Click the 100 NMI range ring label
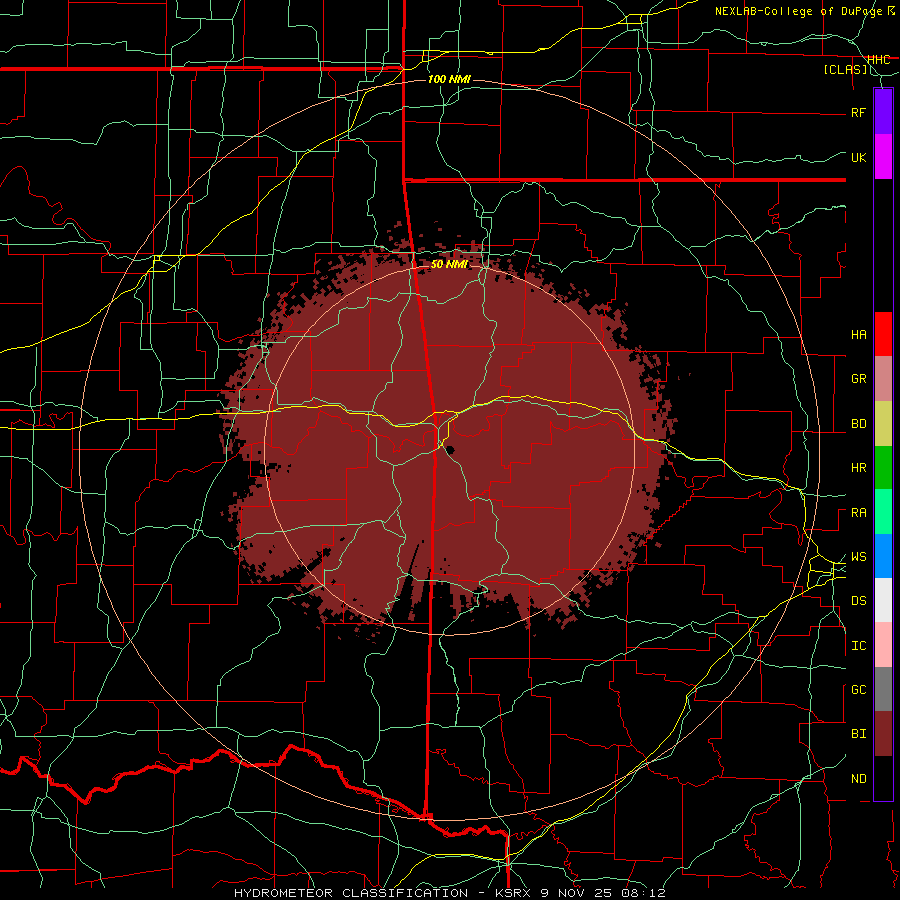 coord(449,79)
